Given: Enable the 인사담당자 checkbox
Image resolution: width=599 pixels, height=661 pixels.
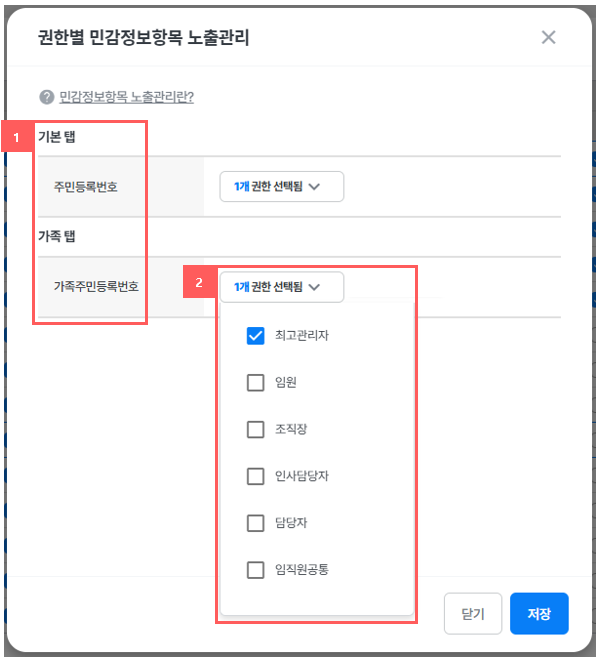Looking at the screenshot, I should [x=255, y=476].
